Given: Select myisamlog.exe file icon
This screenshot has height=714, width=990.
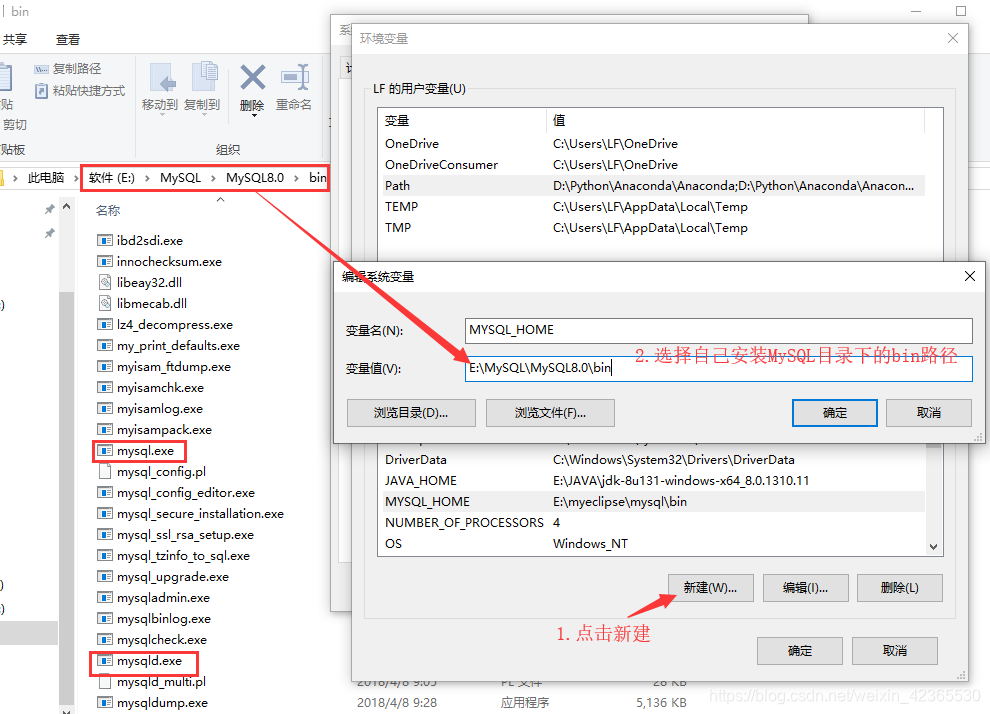Looking at the screenshot, I should point(105,408).
